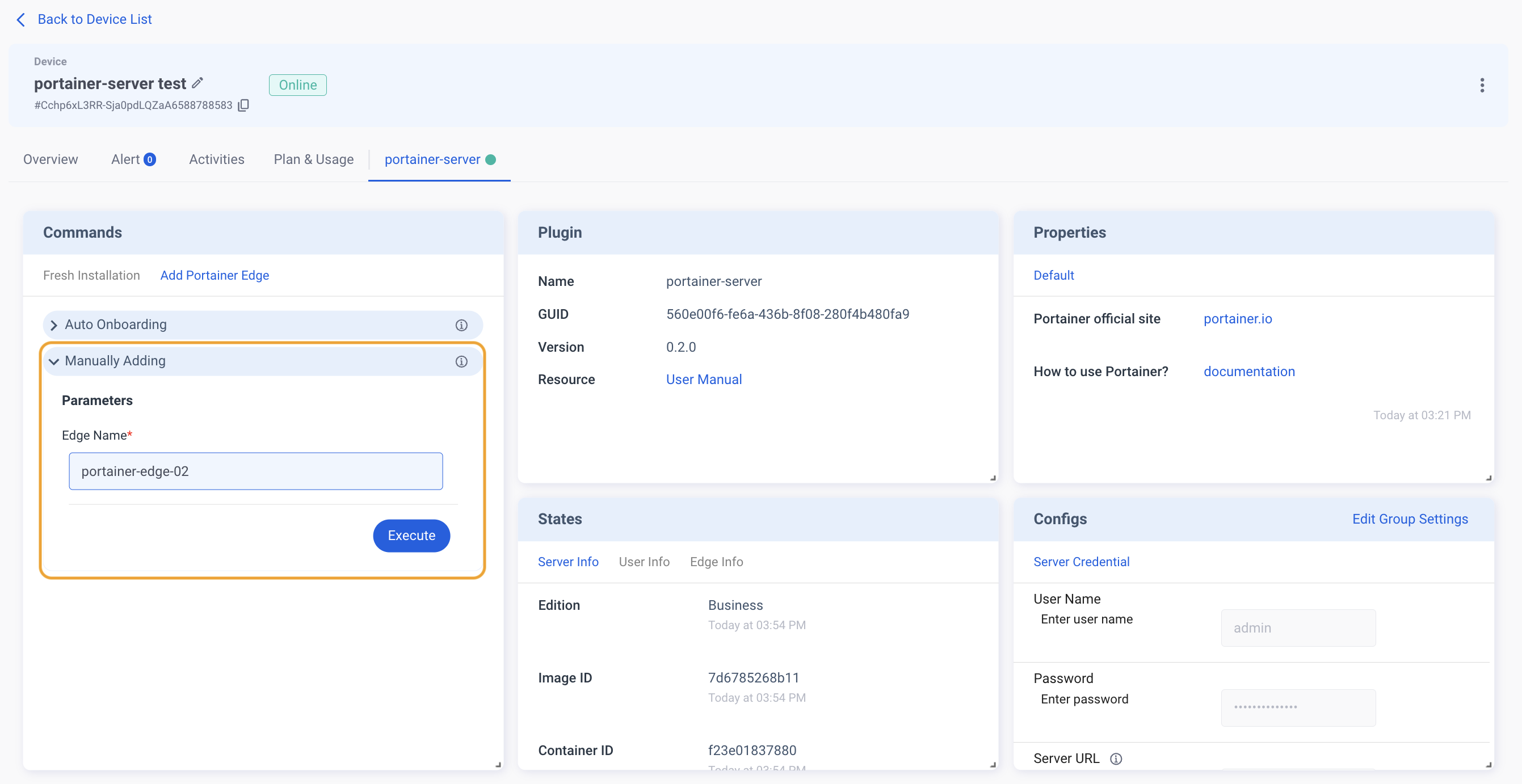Open the User Manual link
1522x784 pixels.
tap(704, 380)
